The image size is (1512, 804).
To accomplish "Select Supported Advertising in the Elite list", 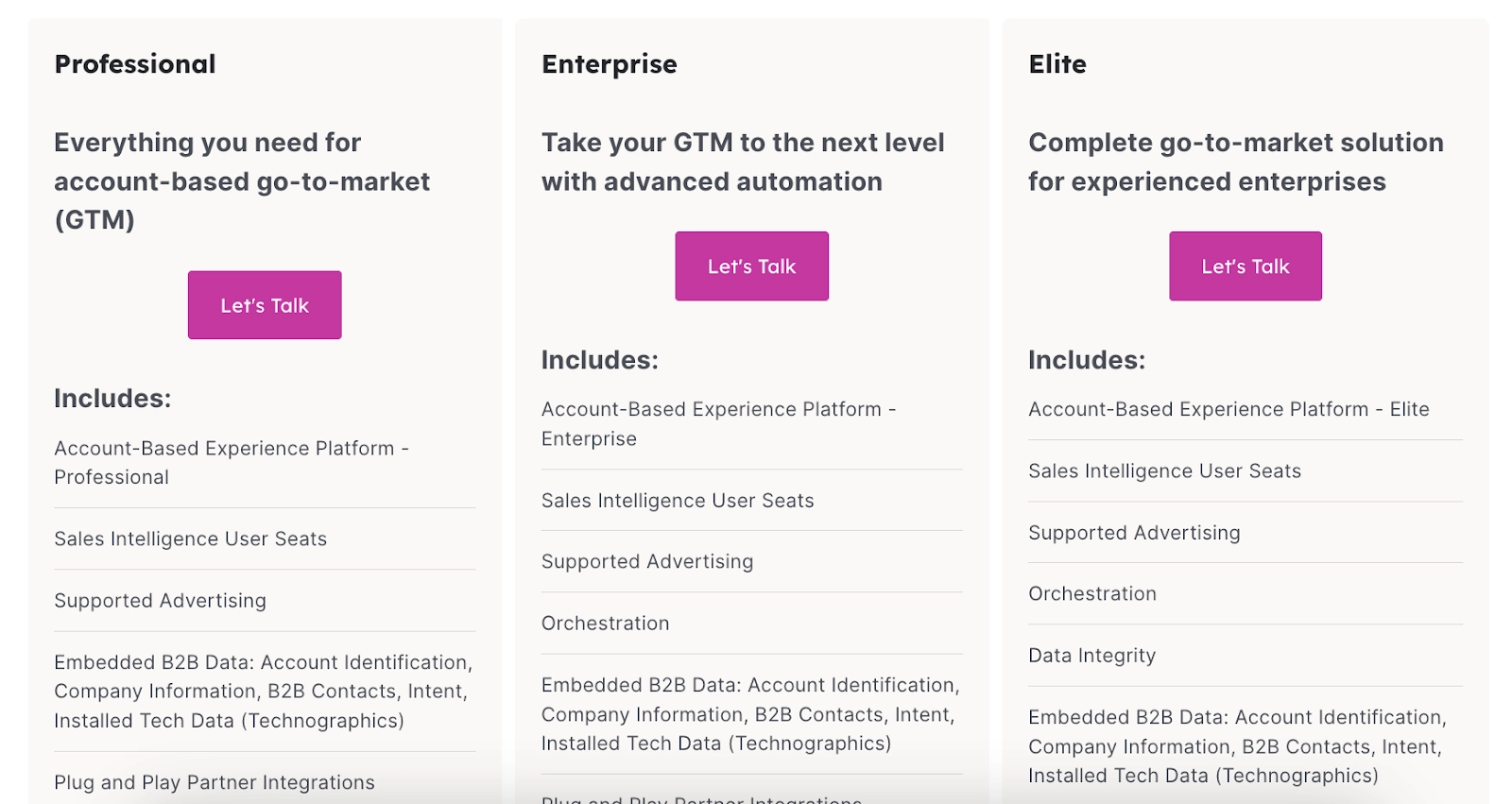I will 1134,533.
